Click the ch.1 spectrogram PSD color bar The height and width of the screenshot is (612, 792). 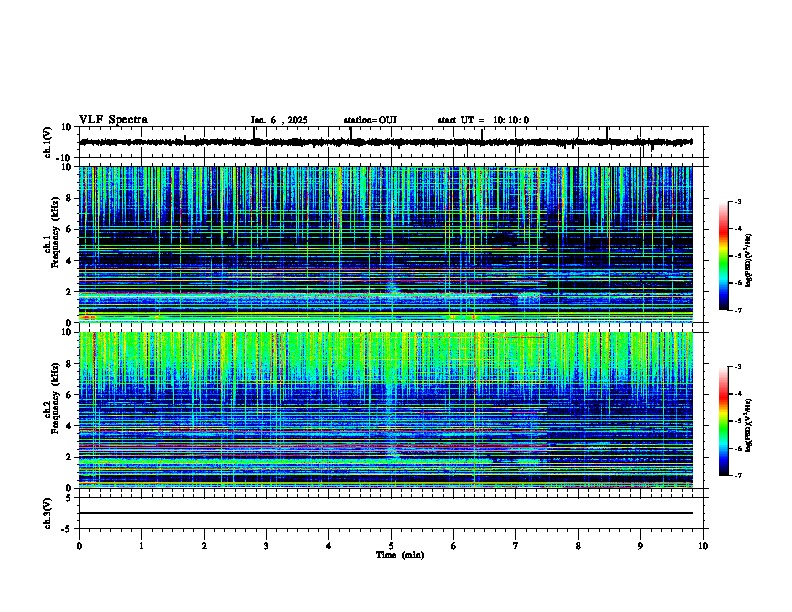tap(723, 256)
